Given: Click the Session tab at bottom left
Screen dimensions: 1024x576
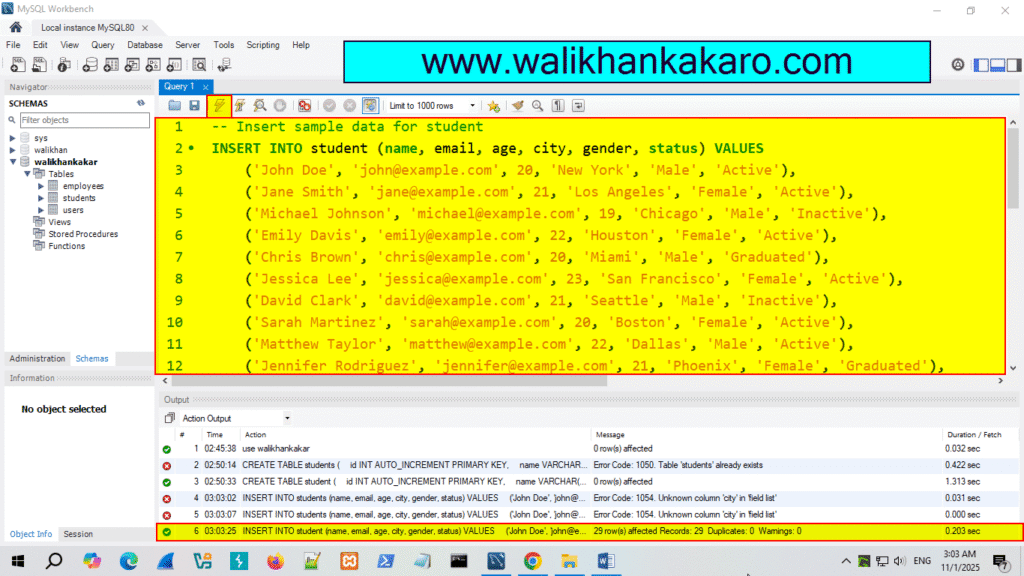Looking at the screenshot, I should pos(77,533).
